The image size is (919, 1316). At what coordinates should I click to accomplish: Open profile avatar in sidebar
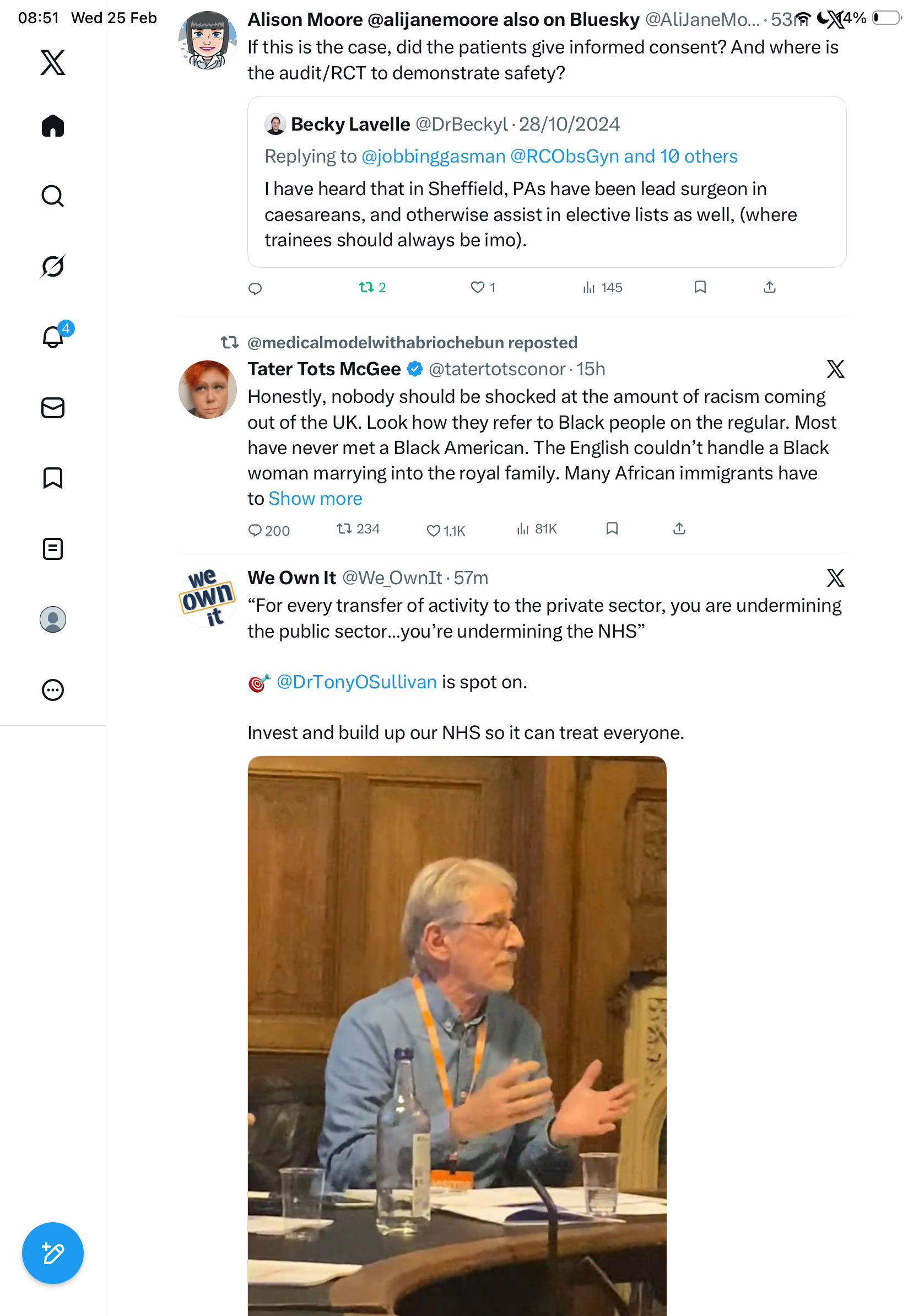coord(53,619)
